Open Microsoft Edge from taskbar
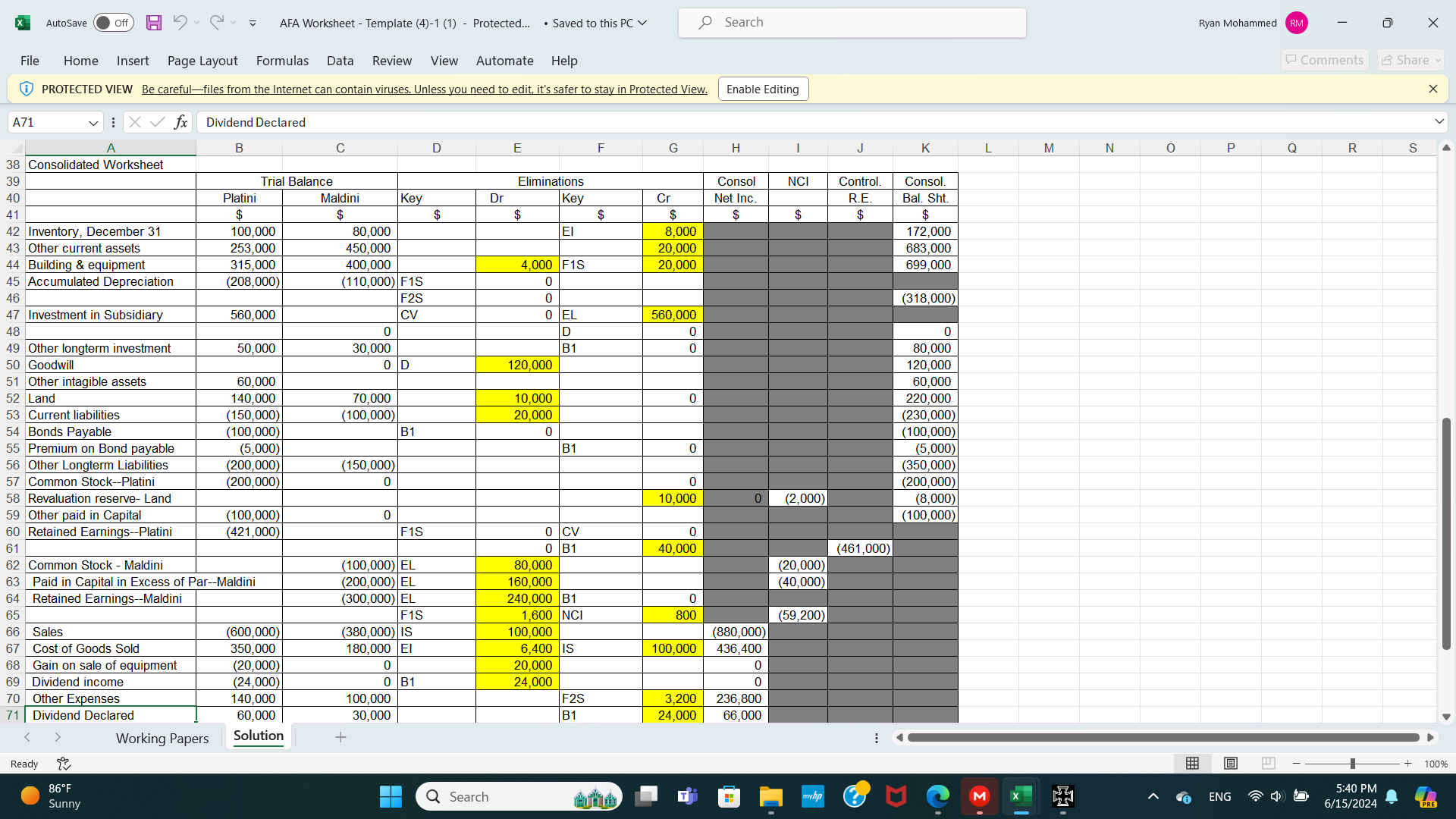Image resolution: width=1456 pixels, height=819 pixels. coord(937,796)
